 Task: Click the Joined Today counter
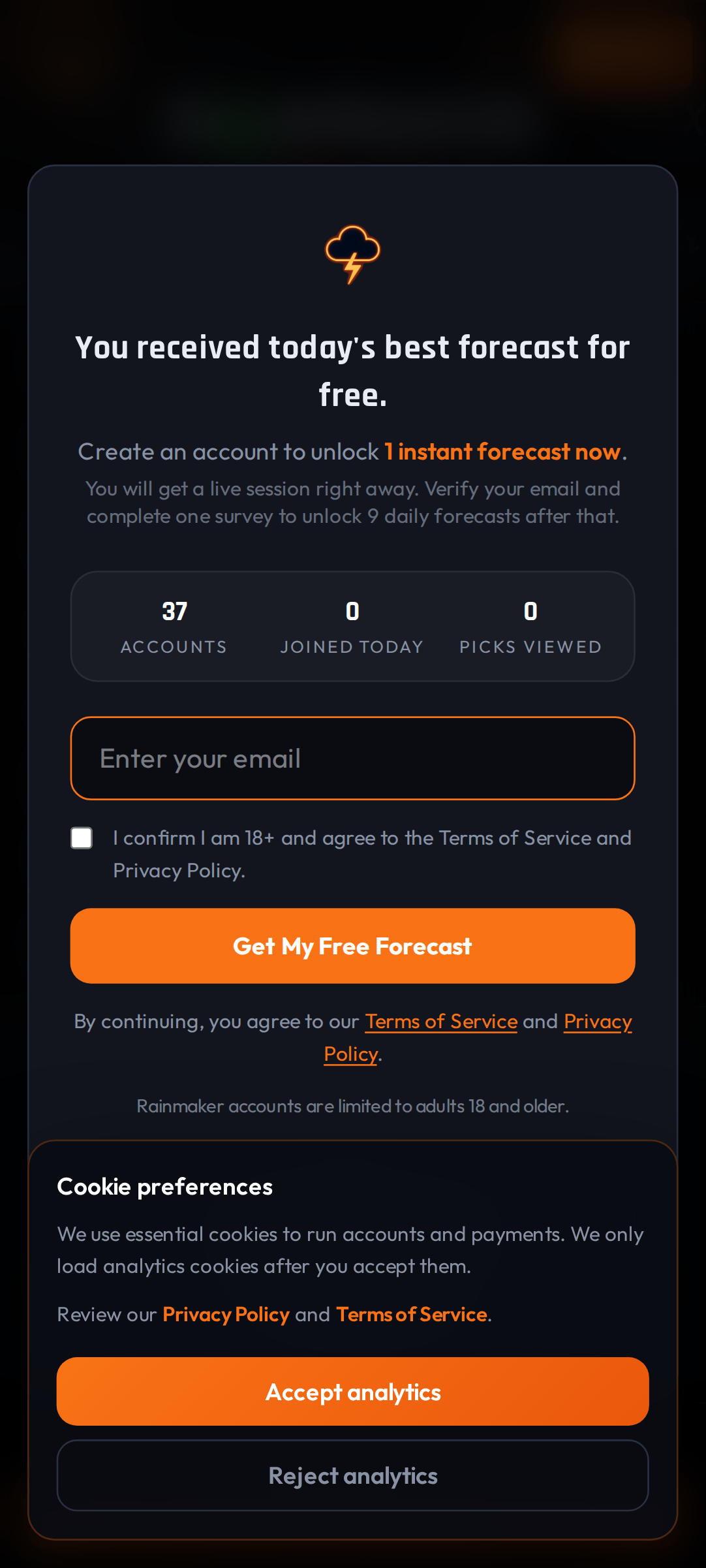(352, 627)
